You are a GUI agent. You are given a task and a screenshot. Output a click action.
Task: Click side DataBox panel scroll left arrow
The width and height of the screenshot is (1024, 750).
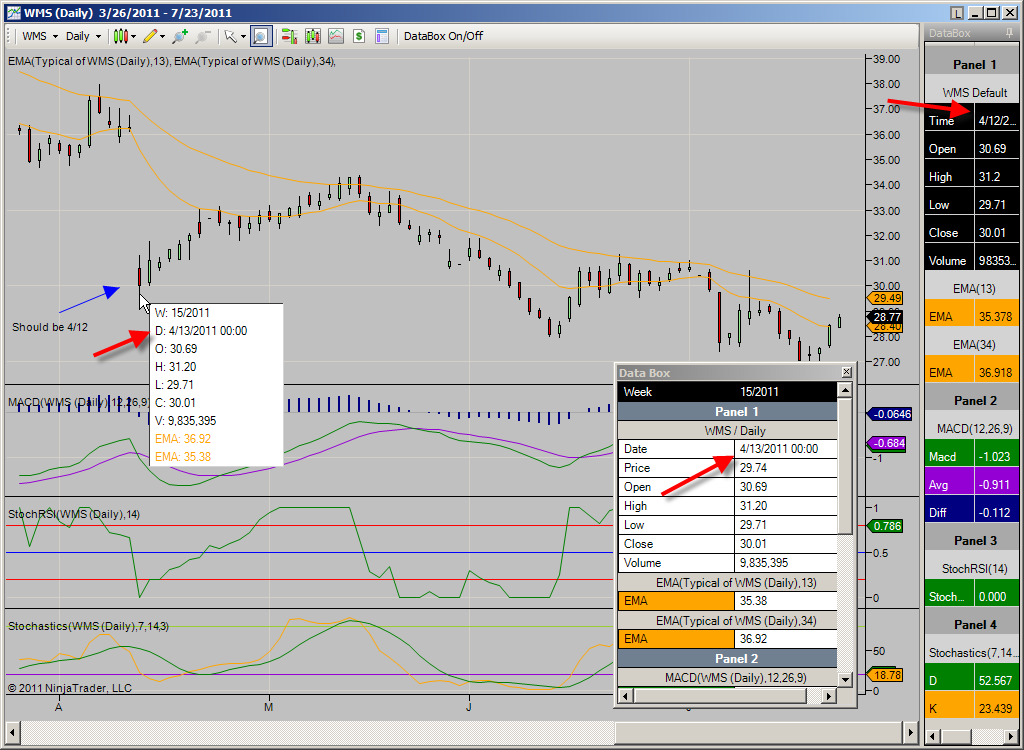(933, 736)
